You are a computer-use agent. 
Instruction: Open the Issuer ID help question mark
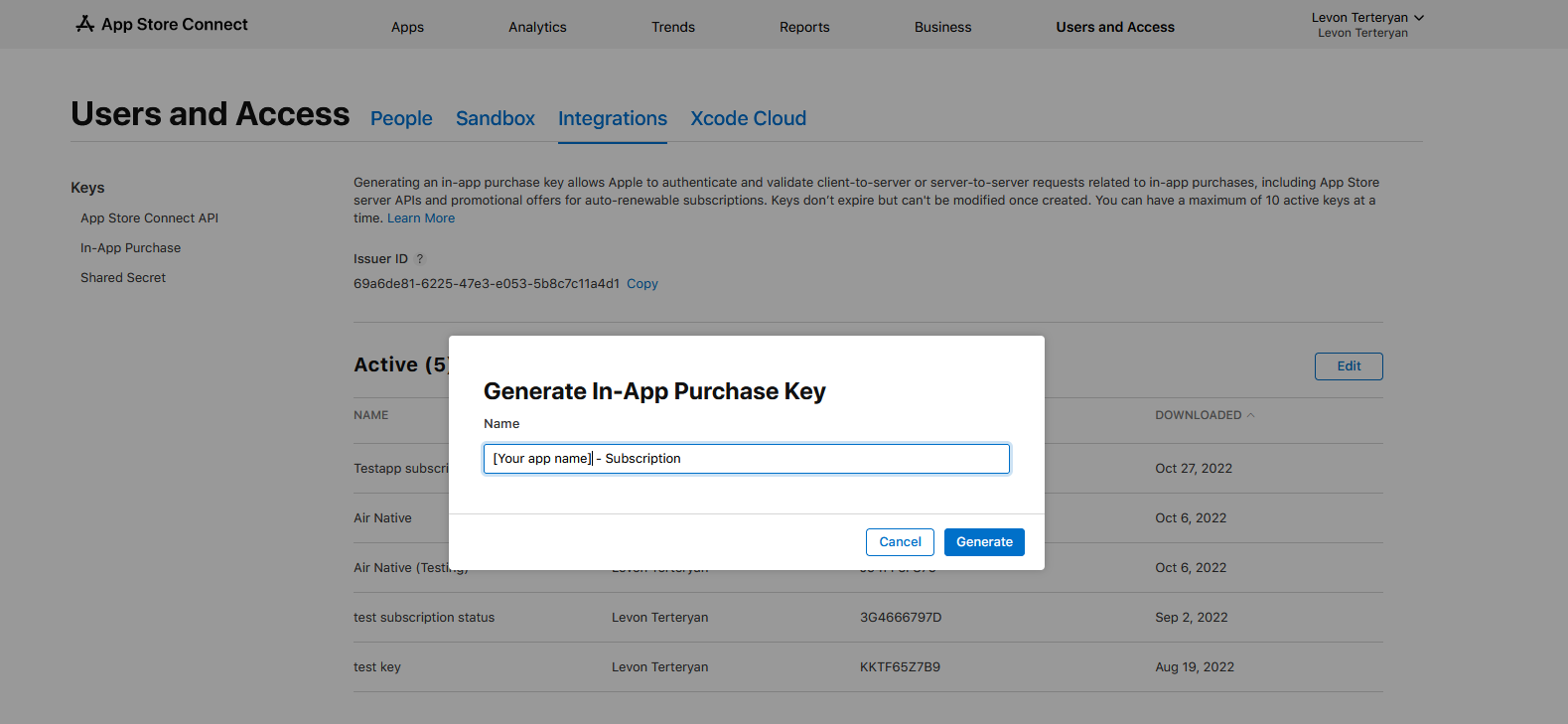pyautogui.click(x=420, y=259)
